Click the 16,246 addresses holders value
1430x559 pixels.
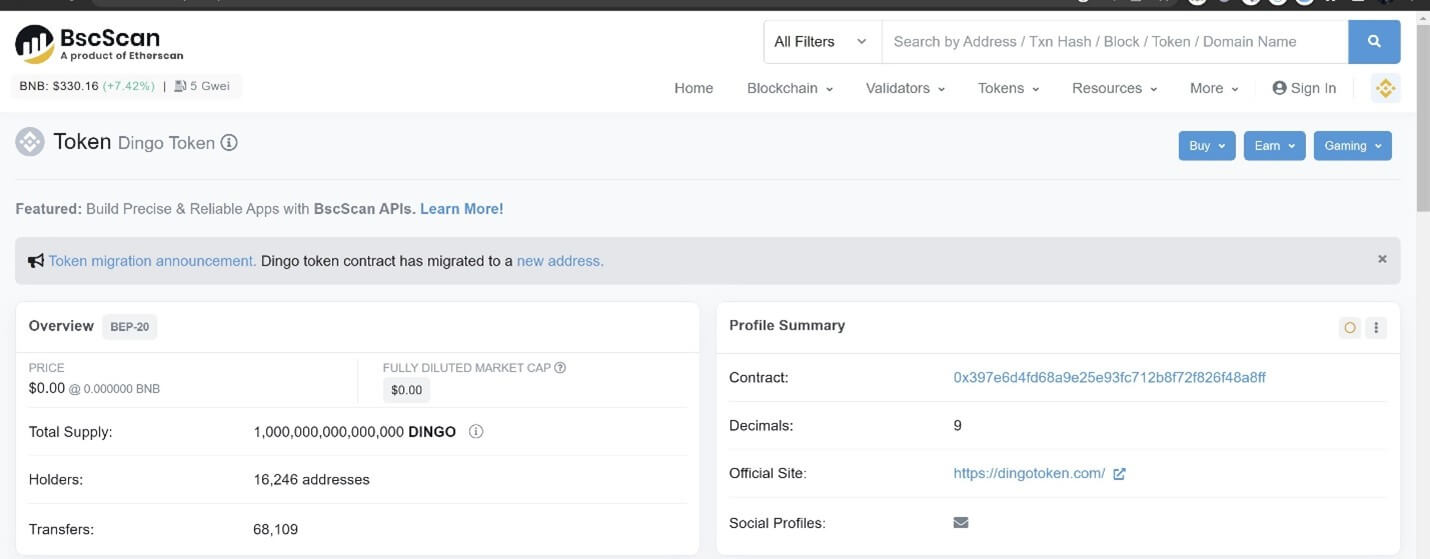coord(312,480)
